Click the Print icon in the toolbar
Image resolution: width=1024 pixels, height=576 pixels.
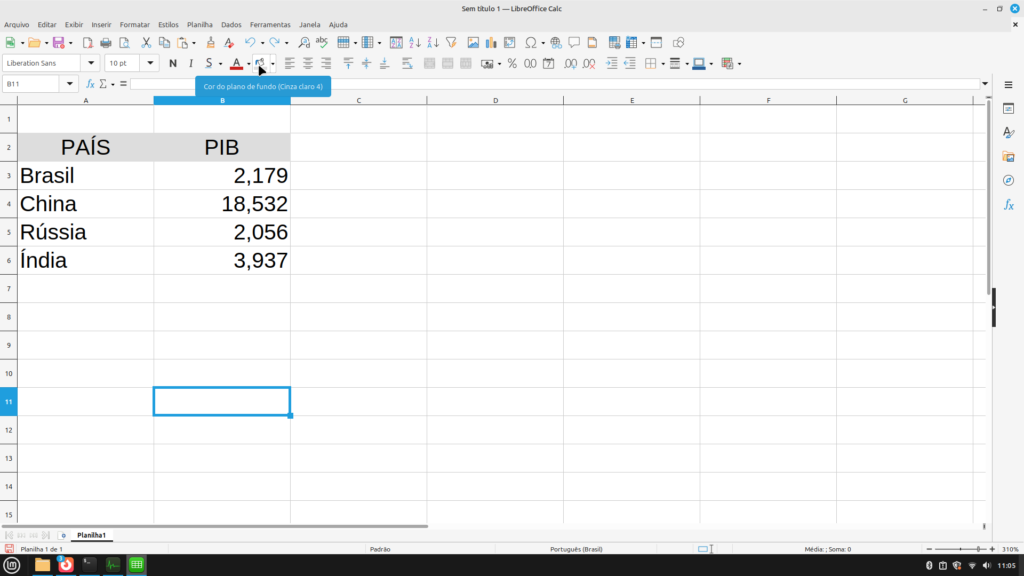click(105, 43)
